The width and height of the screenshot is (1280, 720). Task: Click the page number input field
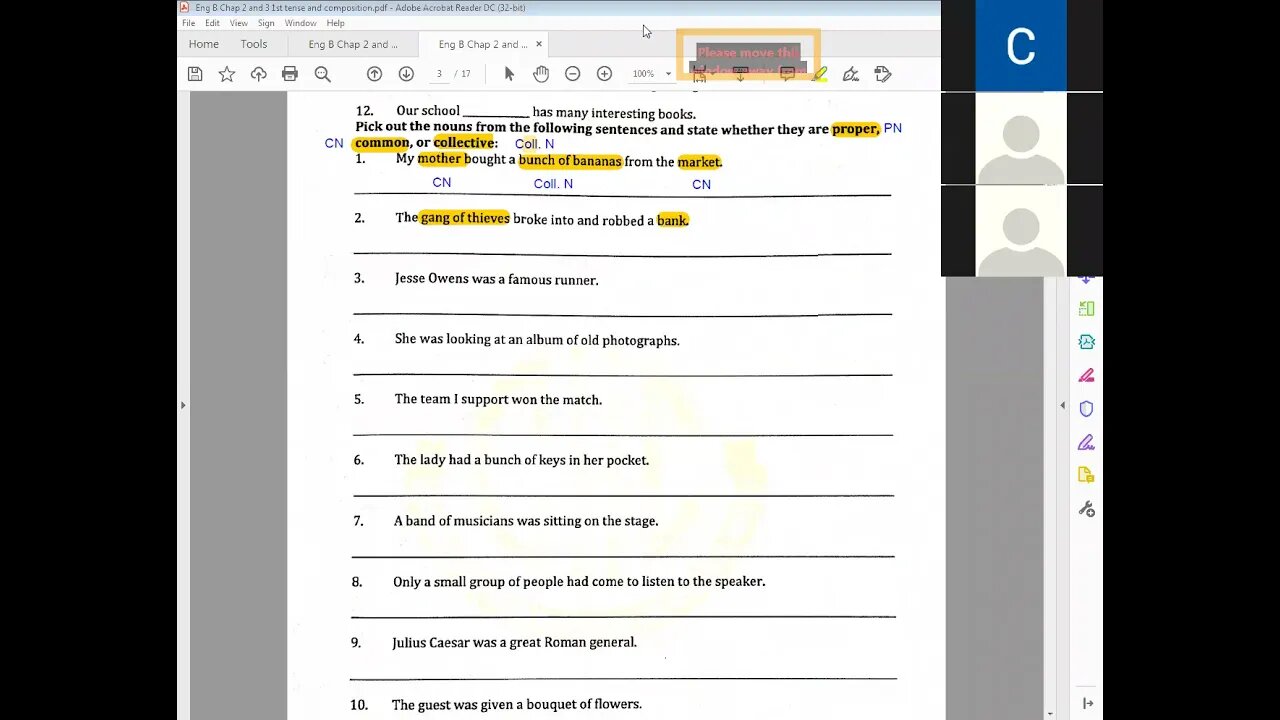click(x=439, y=74)
